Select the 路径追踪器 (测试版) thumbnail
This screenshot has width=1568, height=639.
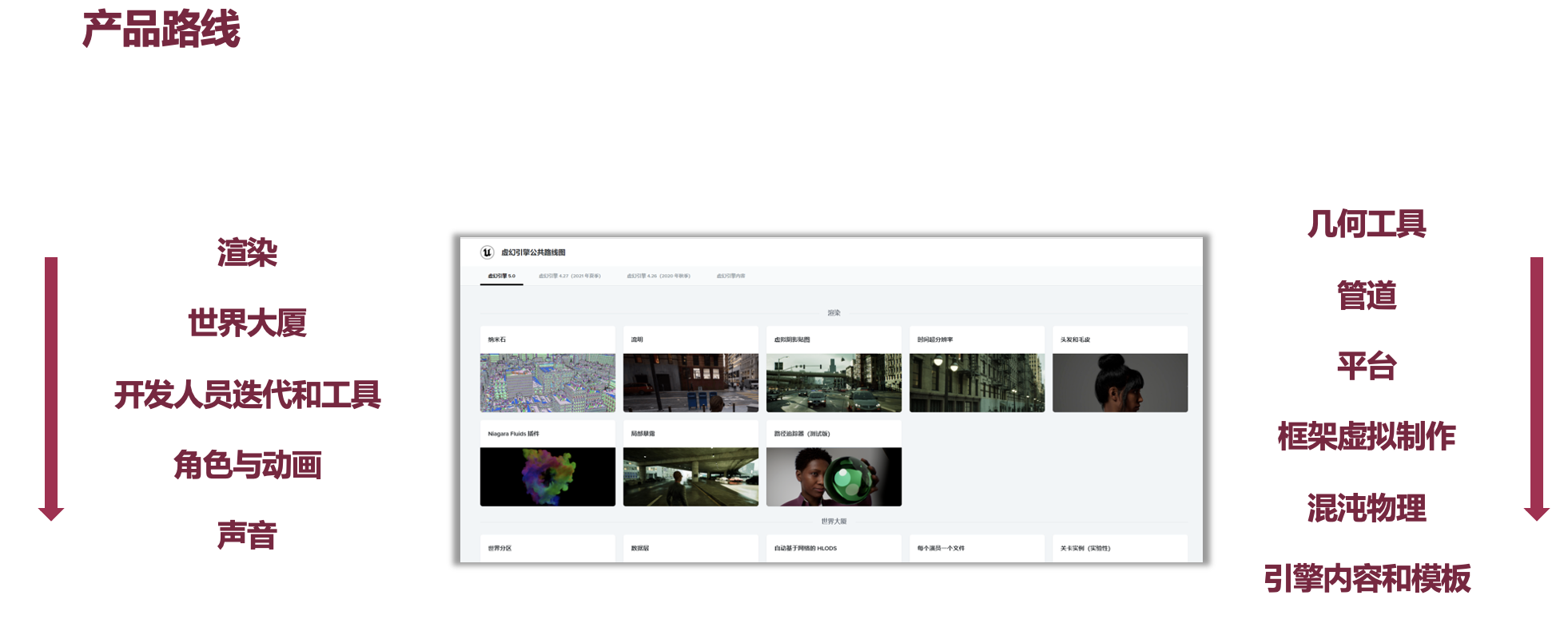(x=834, y=476)
